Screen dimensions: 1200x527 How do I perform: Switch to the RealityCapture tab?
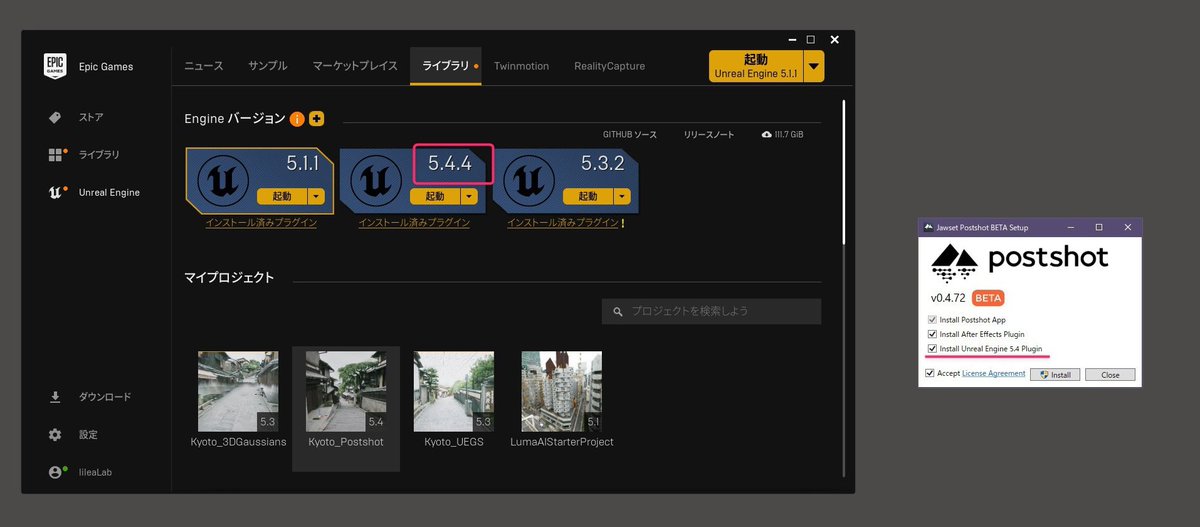coord(609,66)
